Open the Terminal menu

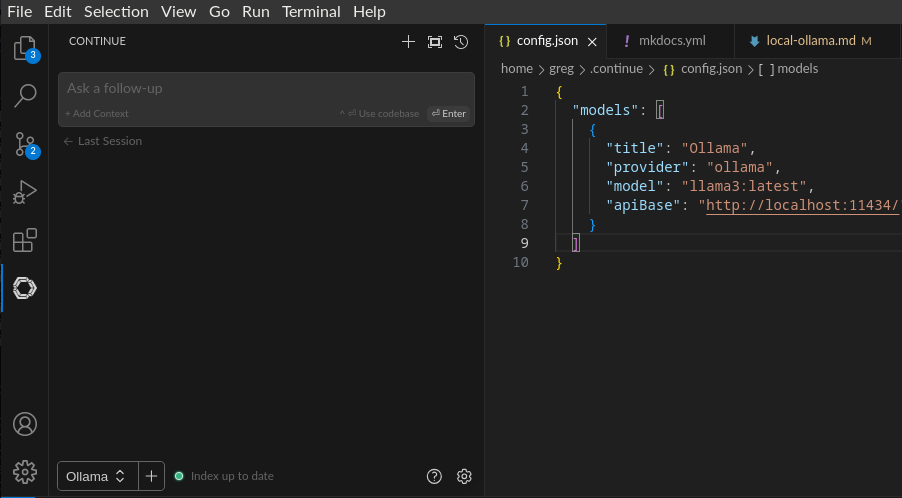coord(311,12)
